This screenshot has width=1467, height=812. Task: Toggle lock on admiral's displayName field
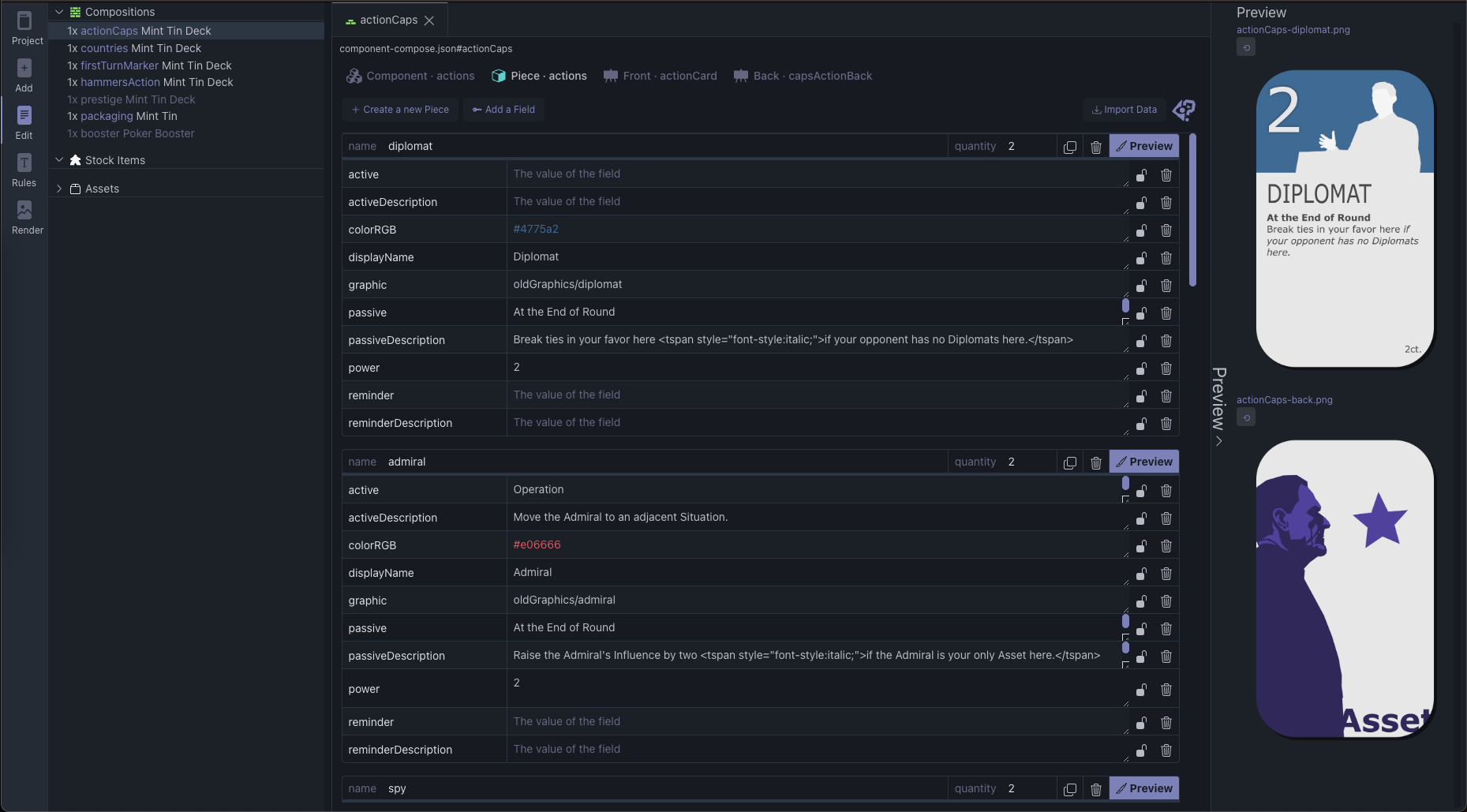coord(1141,573)
